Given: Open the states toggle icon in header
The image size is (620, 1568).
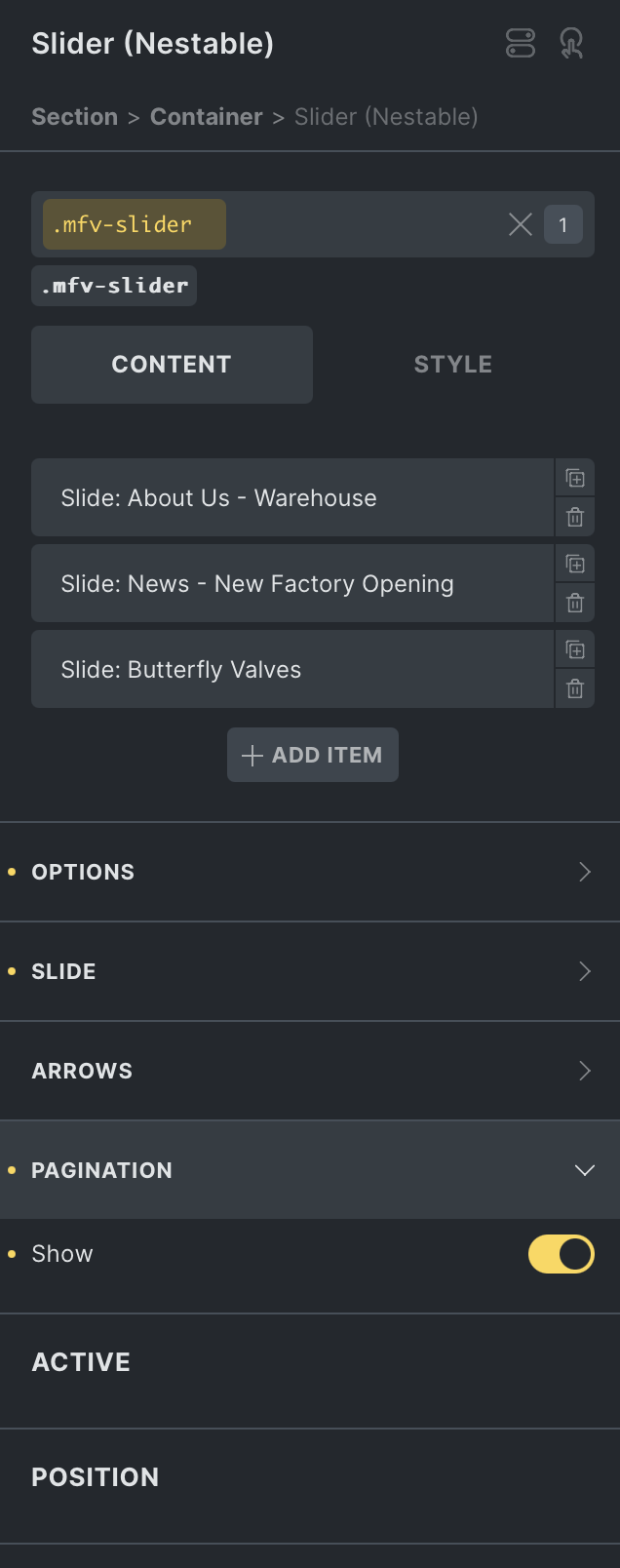Looking at the screenshot, I should click(521, 43).
